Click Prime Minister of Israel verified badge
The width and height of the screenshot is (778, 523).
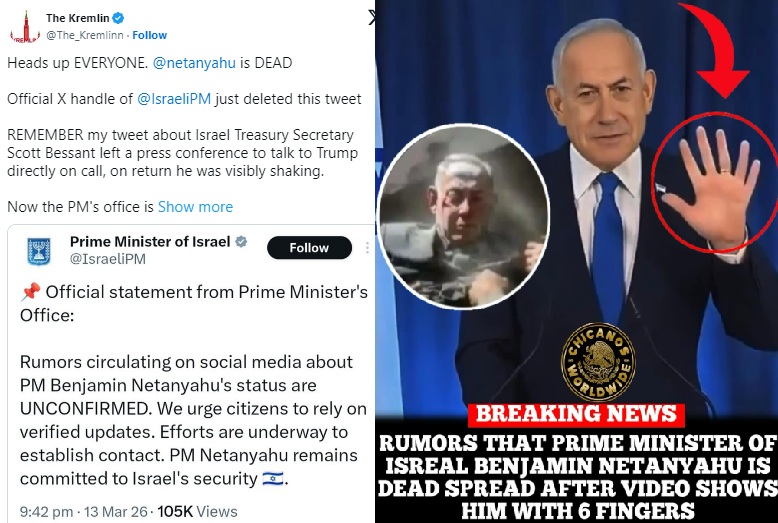pyautogui.click(x=241, y=242)
